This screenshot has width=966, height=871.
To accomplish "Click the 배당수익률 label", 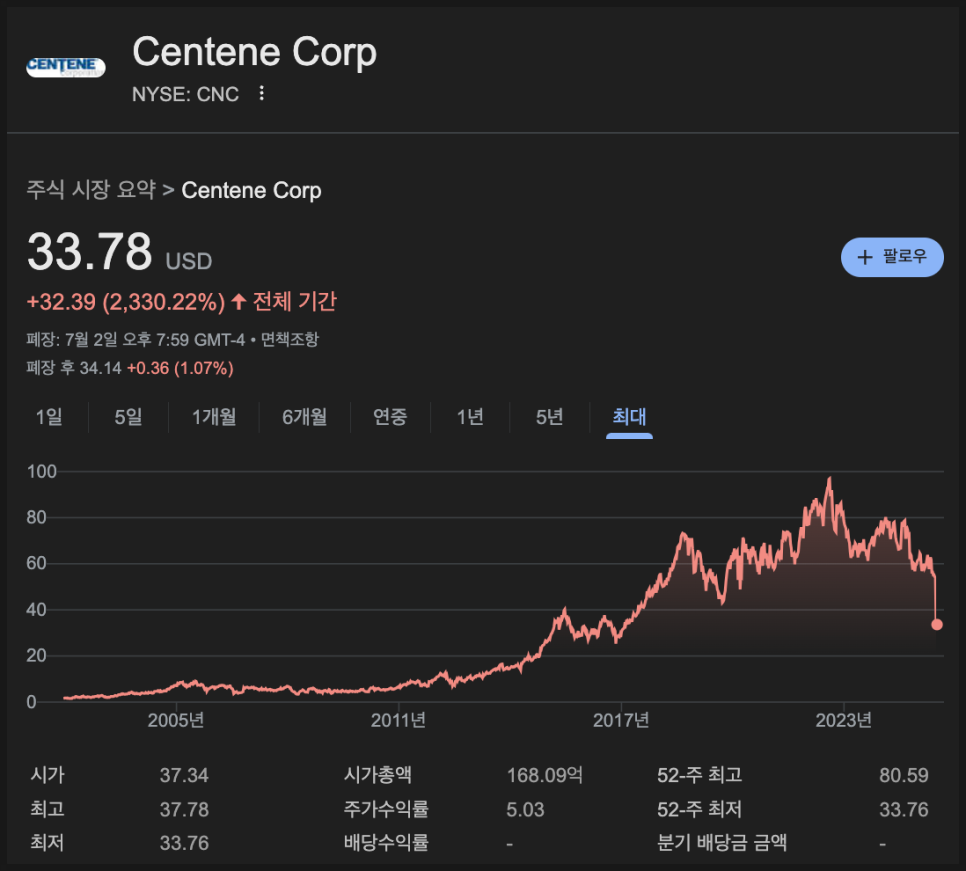I will (386, 842).
